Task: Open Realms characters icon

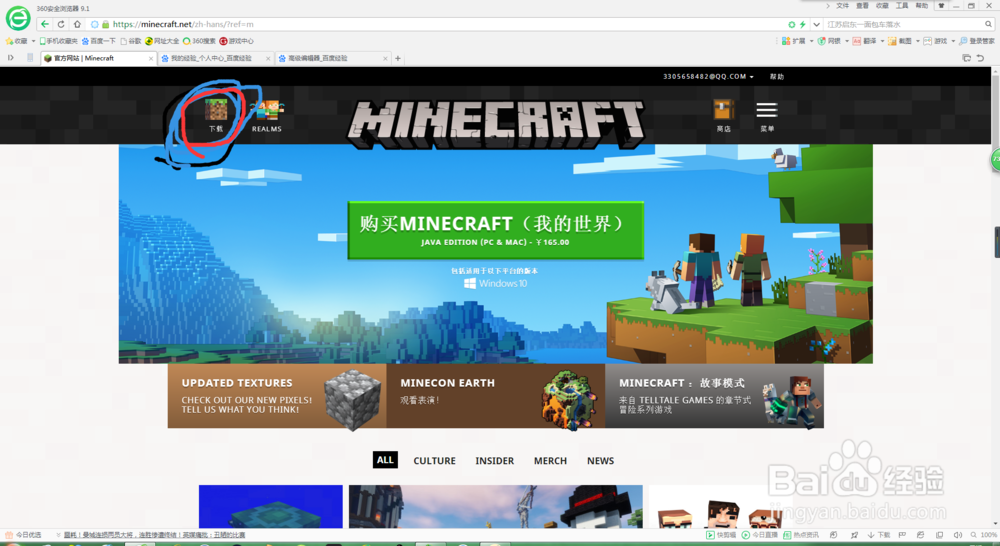Action: point(267,110)
